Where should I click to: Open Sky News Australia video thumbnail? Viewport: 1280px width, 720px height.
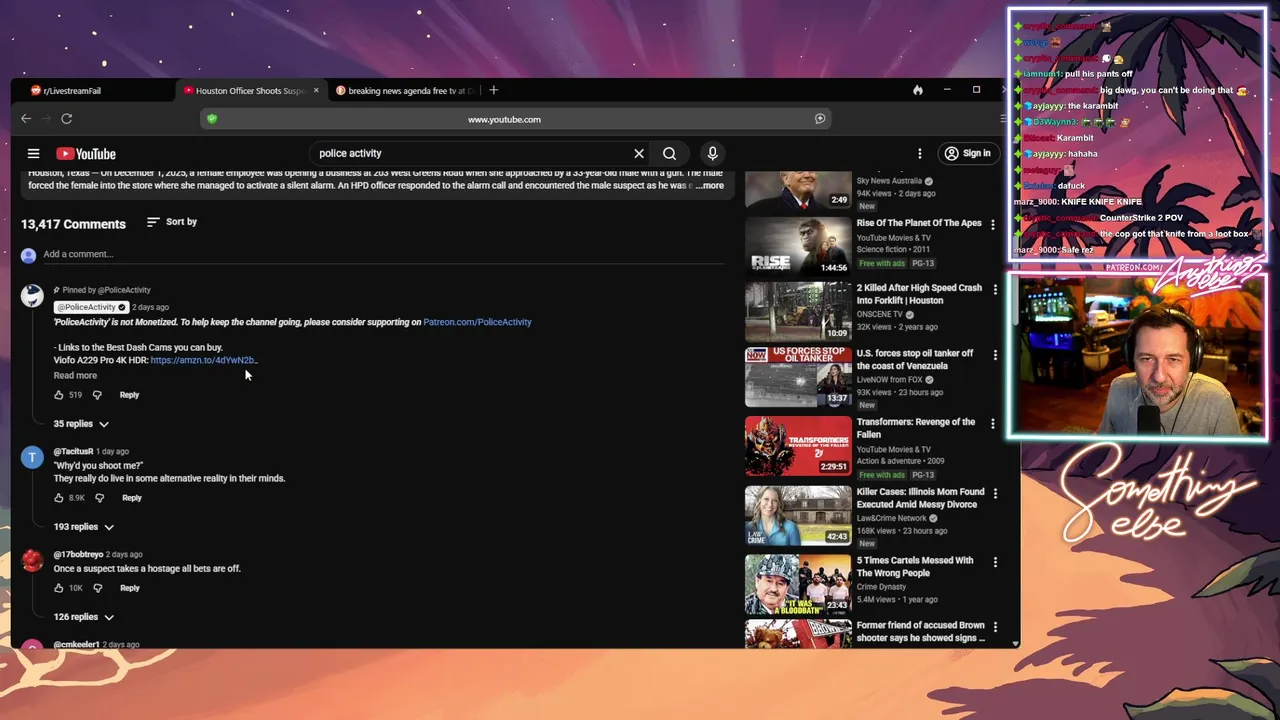[798, 190]
